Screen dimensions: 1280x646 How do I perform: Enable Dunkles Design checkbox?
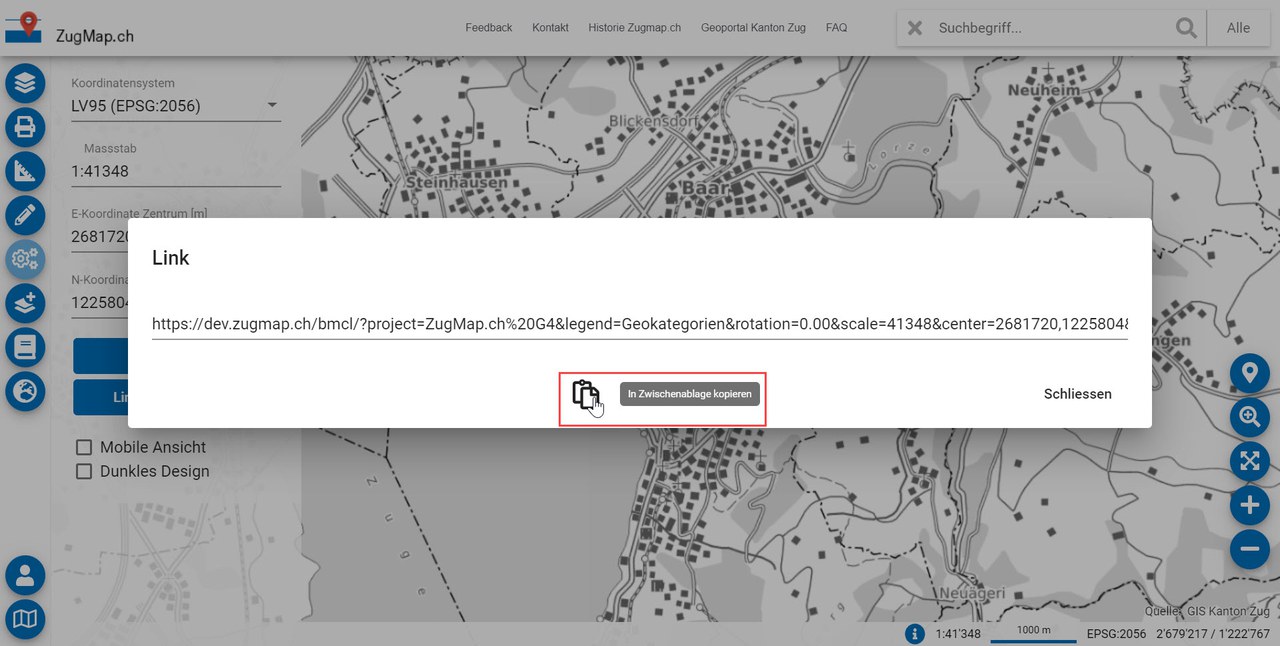84,471
